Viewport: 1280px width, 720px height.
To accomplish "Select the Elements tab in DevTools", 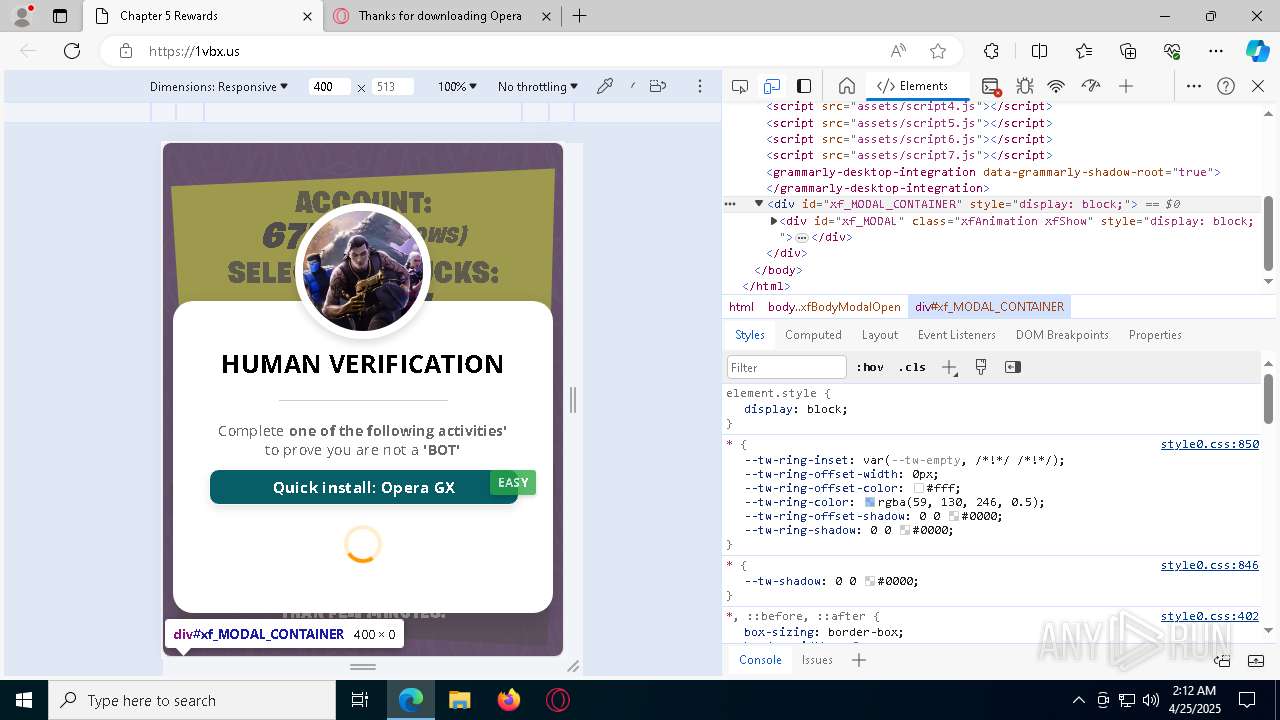I will click(912, 86).
